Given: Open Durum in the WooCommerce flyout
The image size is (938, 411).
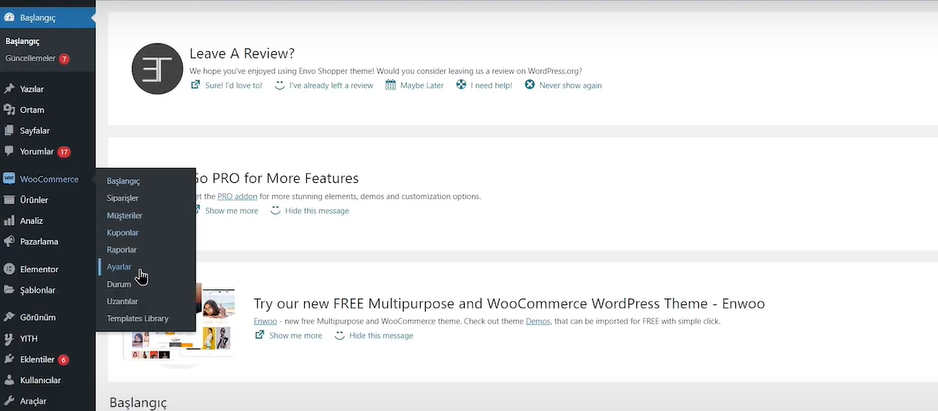Looking at the screenshot, I should tap(118, 284).
